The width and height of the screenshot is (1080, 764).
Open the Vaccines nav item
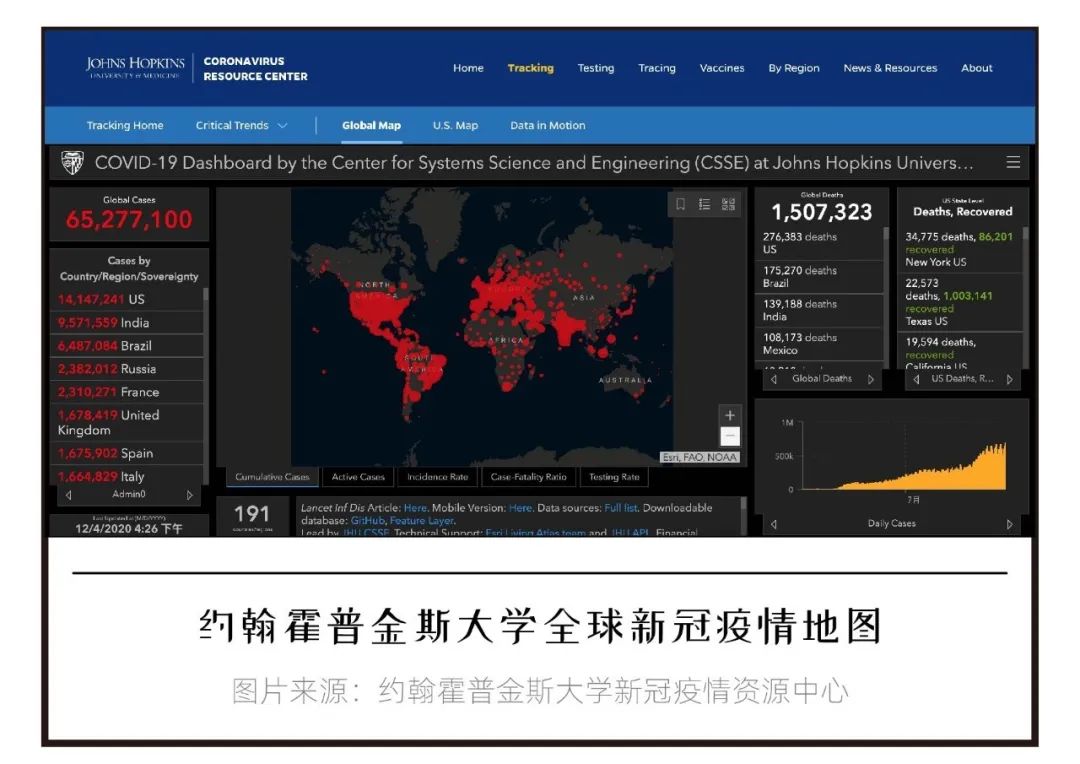[x=722, y=68]
